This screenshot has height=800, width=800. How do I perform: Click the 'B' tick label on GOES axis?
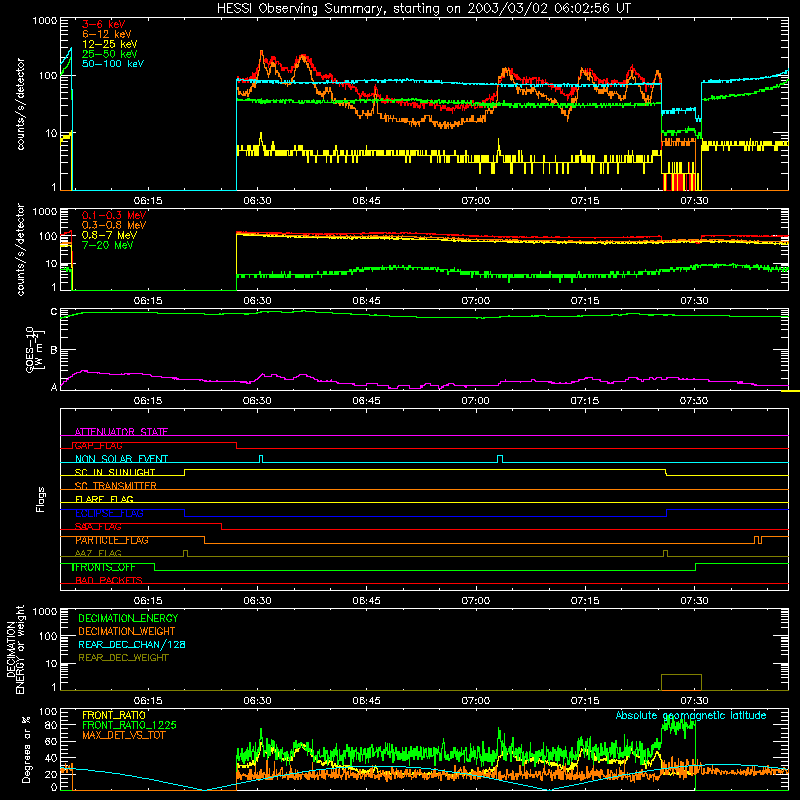click(54, 350)
